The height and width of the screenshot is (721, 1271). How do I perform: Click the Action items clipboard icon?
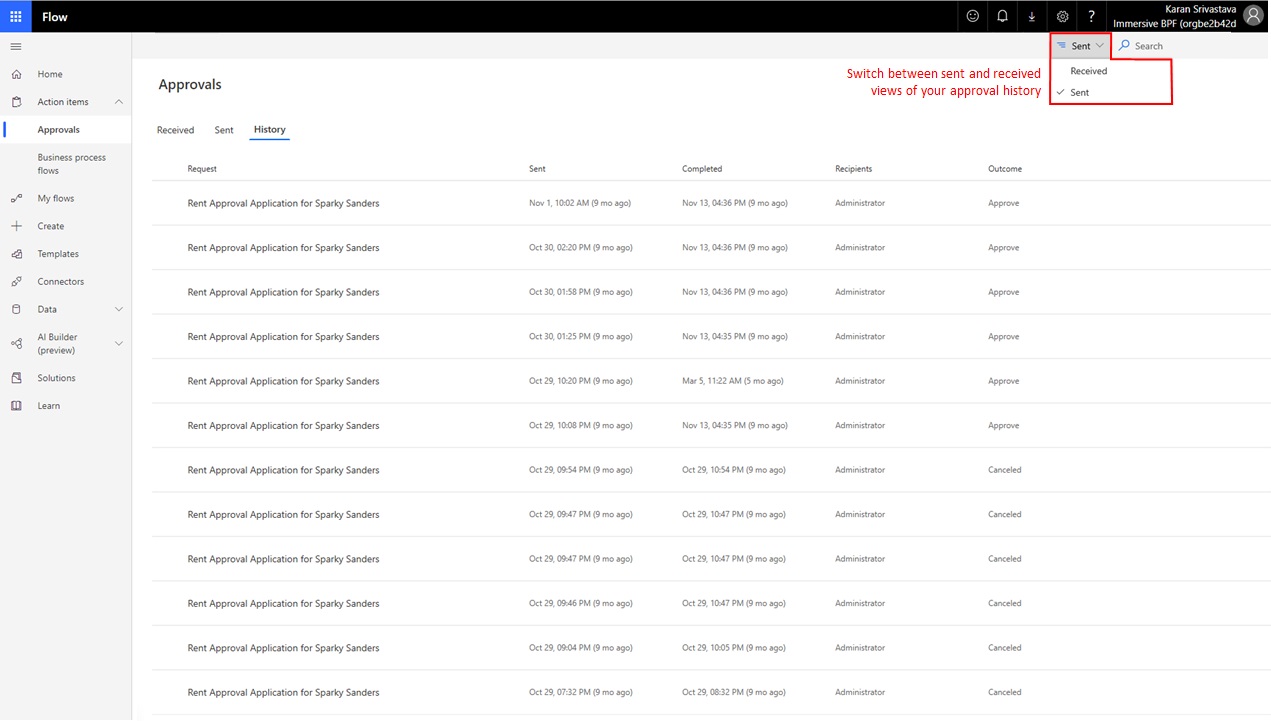coord(16,102)
